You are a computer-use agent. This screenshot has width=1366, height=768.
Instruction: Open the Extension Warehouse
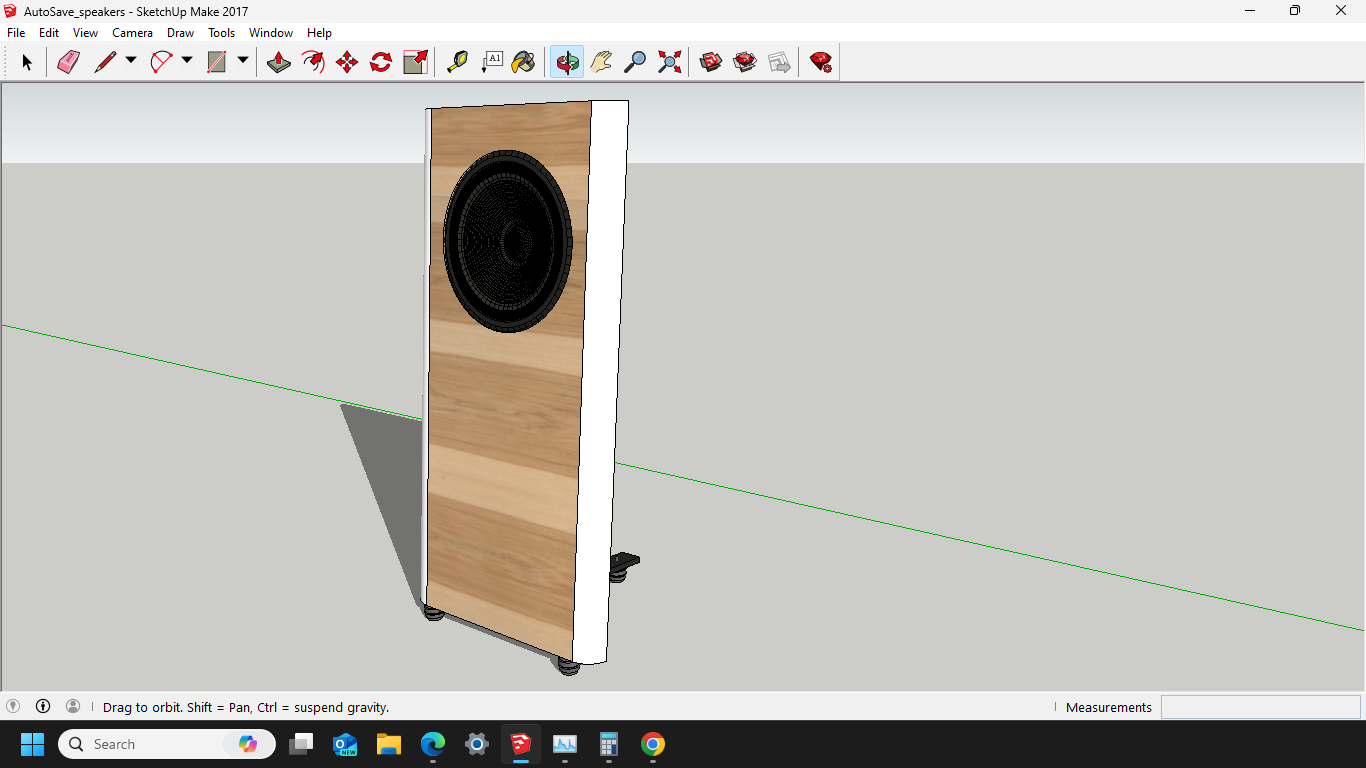point(744,61)
